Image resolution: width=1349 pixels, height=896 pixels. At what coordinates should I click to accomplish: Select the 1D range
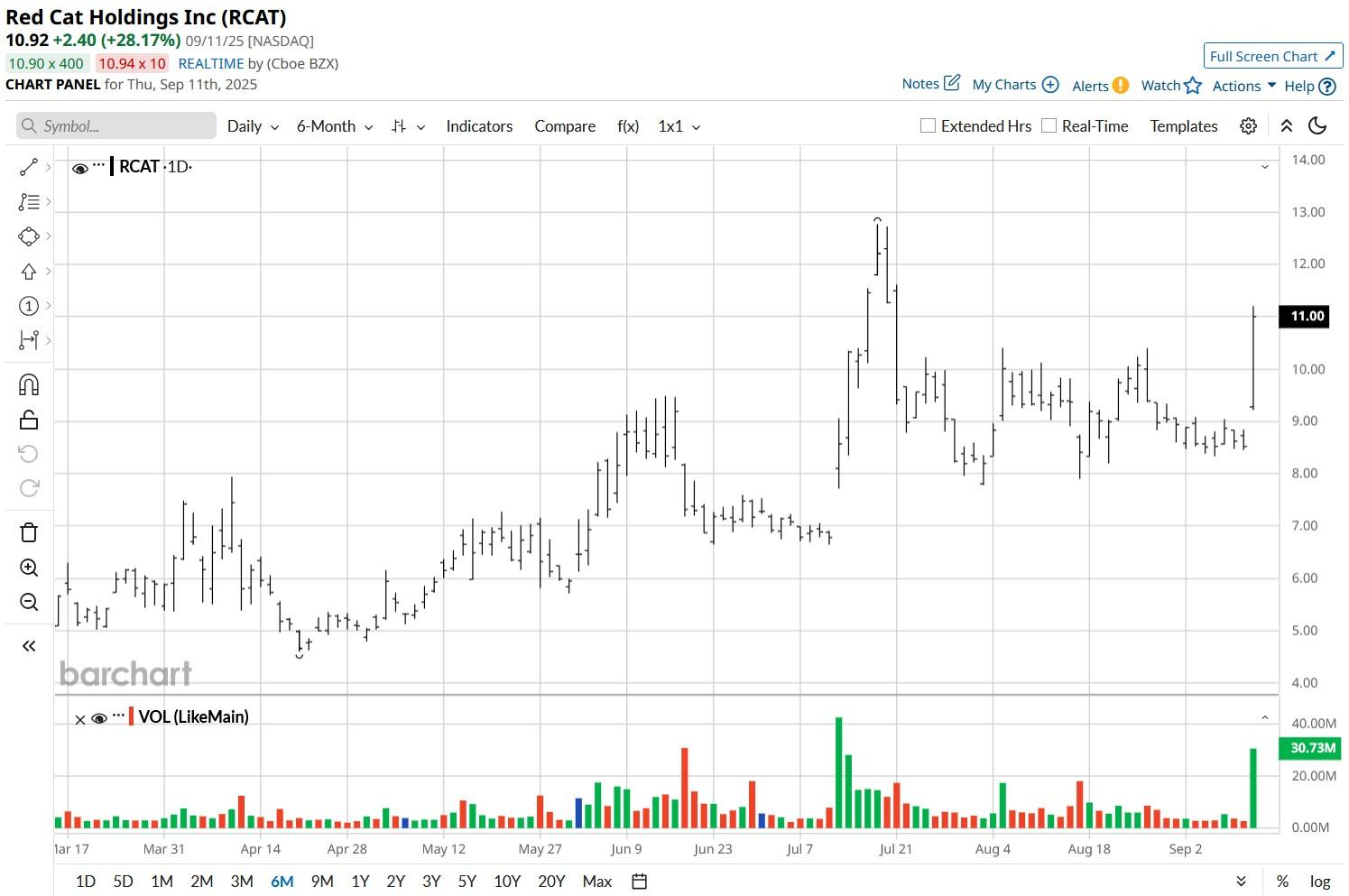click(x=86, y=882)
